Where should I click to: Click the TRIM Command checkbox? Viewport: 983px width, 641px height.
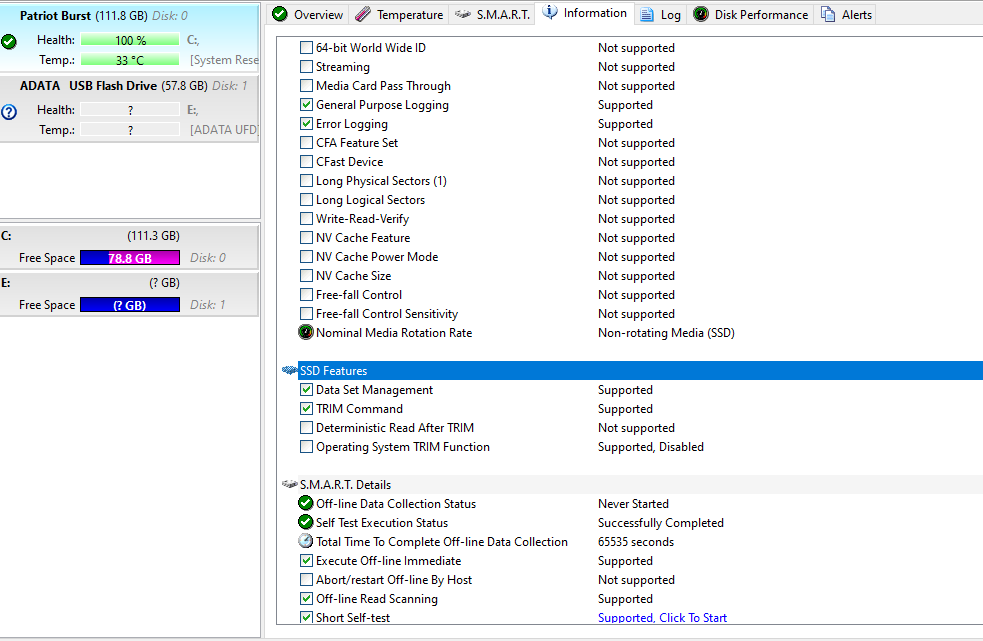pyautogui.click(x=307, y=409)
